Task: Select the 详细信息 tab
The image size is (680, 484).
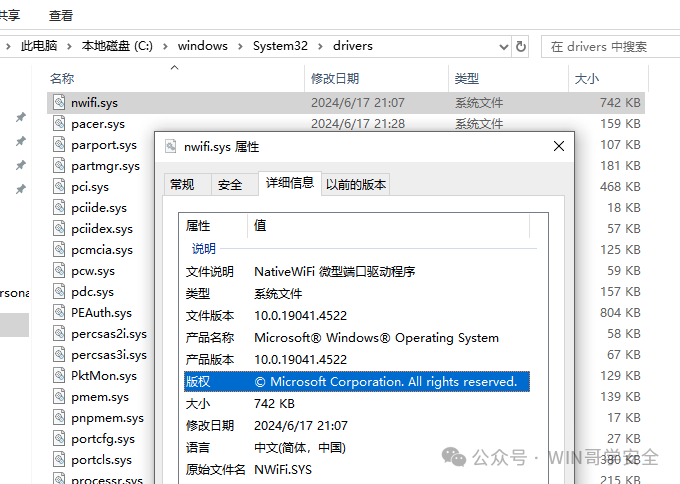Action: (290, 183)
